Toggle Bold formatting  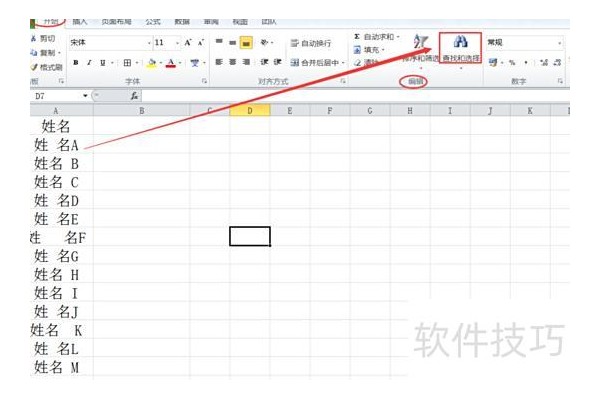click(x=76, y=62)
